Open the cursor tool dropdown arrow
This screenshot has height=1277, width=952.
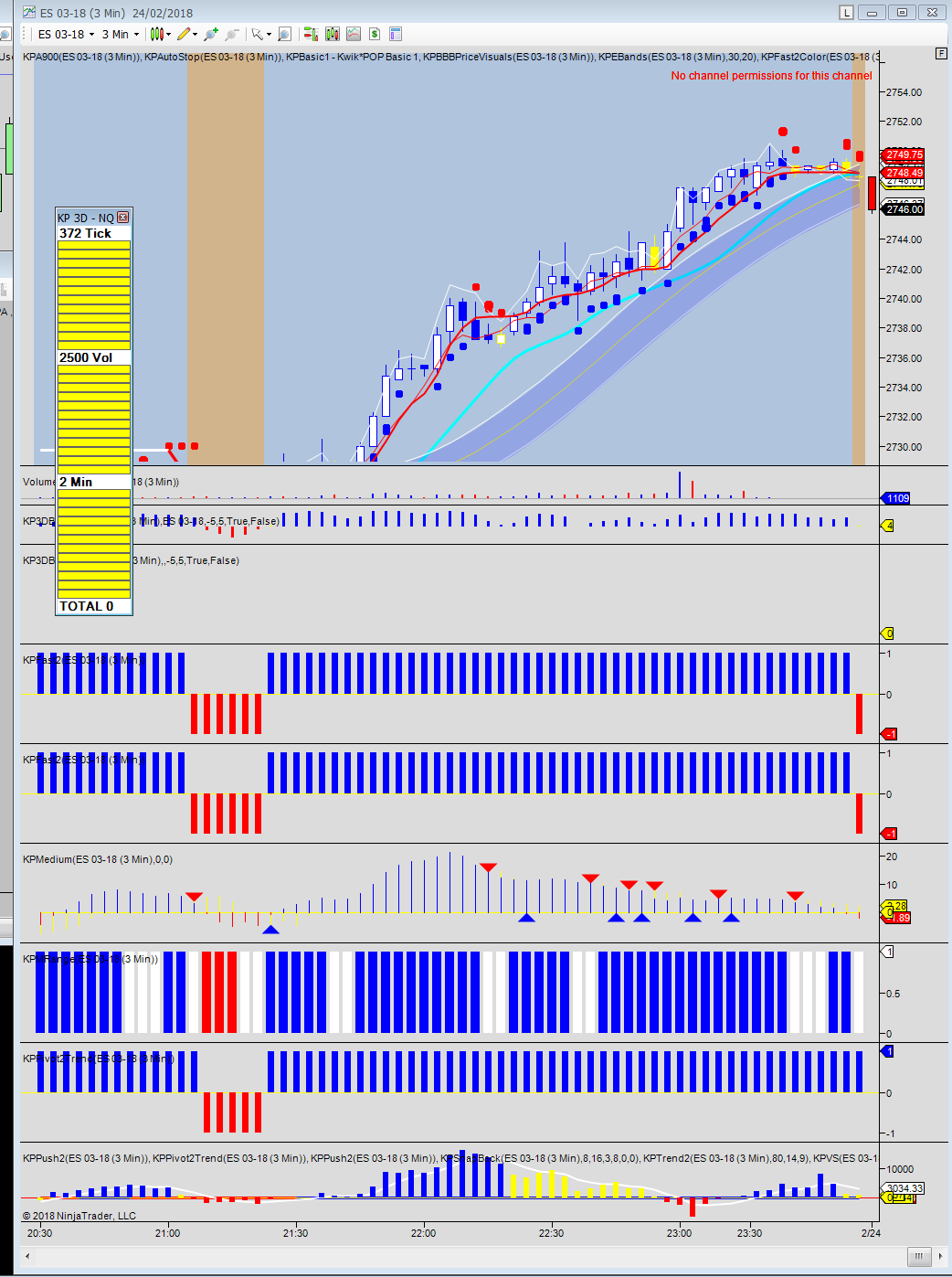pyautogui.click(x=269, y=35)
